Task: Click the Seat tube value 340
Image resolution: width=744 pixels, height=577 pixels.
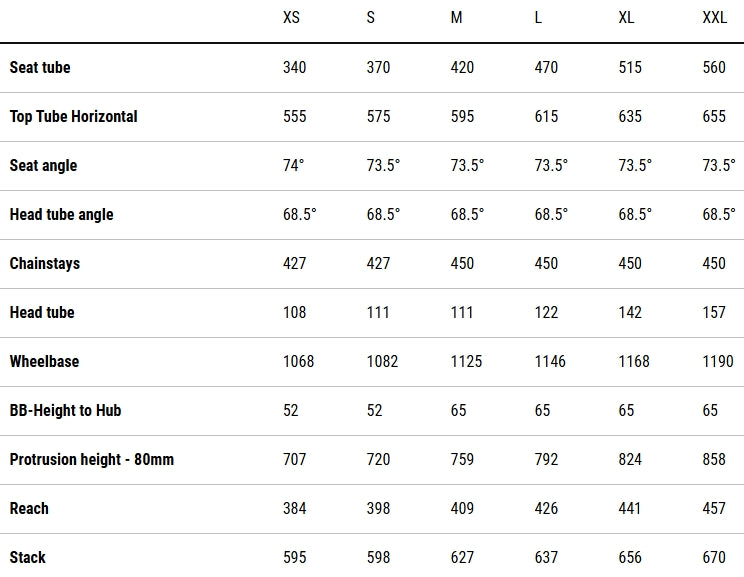Action: coord(295,67)
